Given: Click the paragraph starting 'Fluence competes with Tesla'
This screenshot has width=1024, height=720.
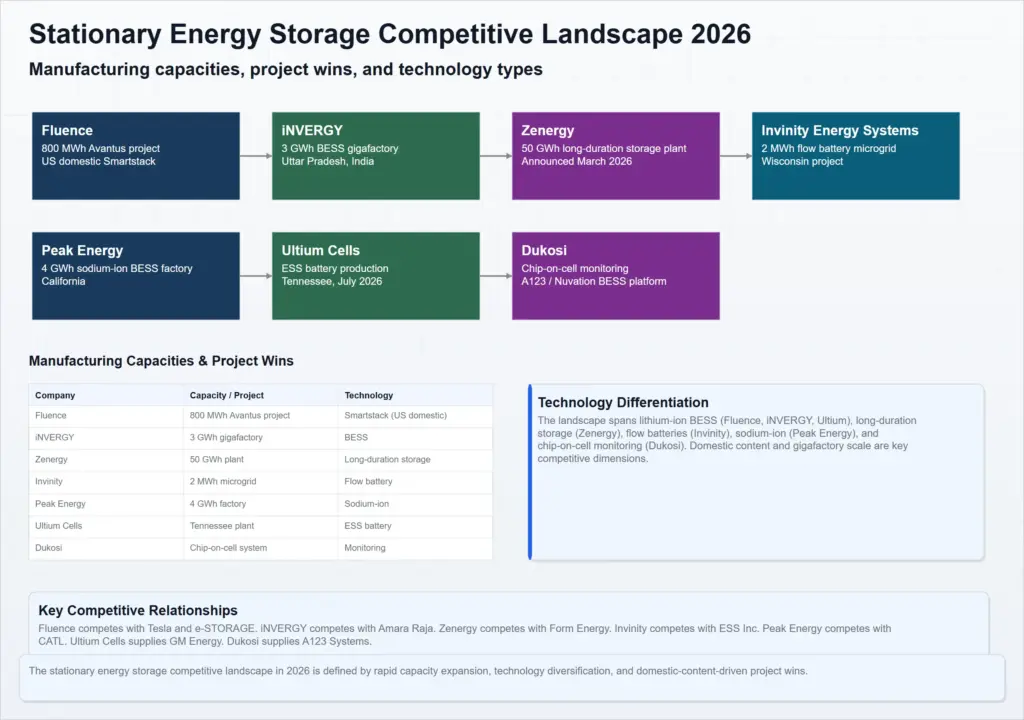Looking at the screenshot, I should 464,635.
